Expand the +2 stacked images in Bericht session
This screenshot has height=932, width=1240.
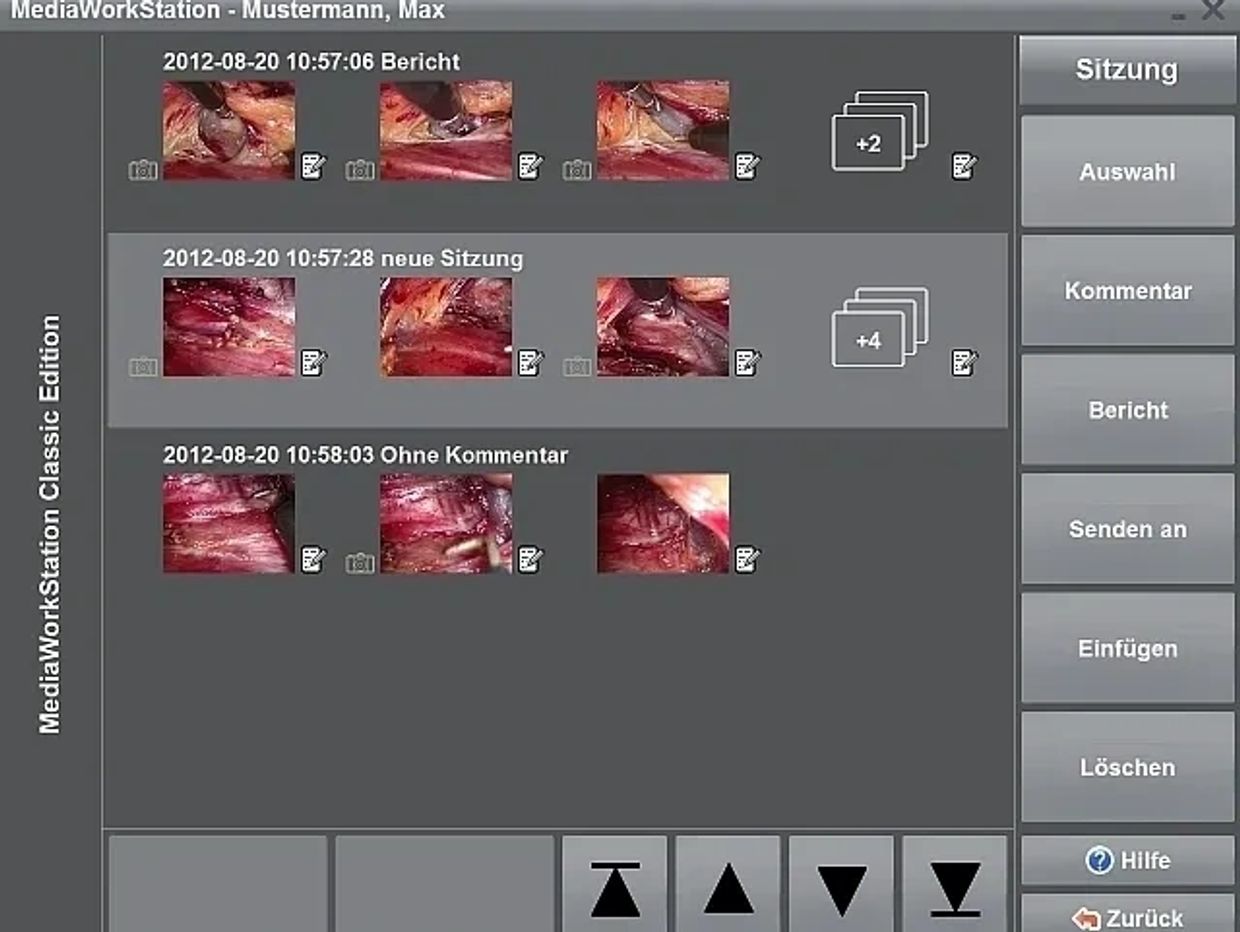tap(879, 132)
